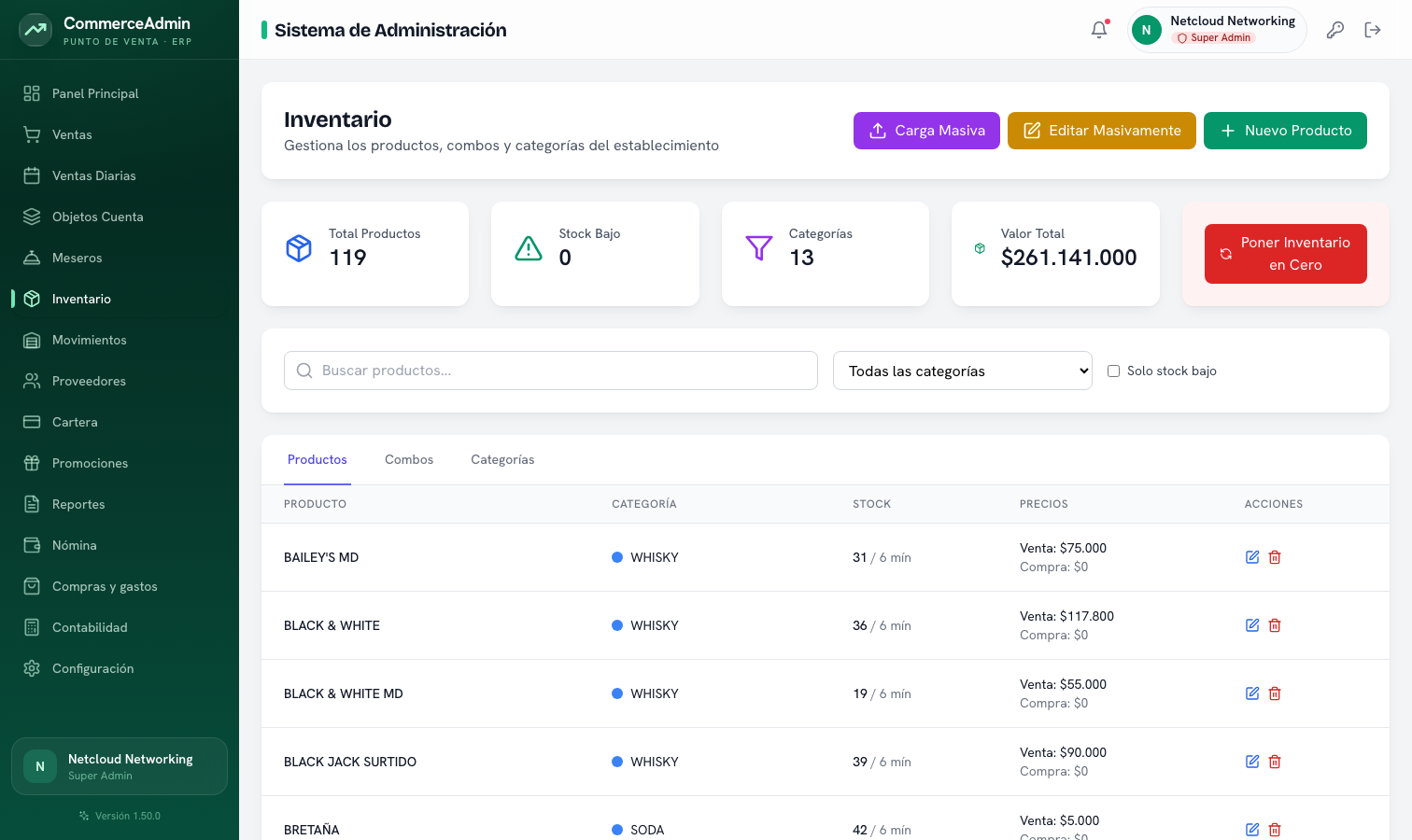Edit the BLACK & WHITE product row
The width and height of the screenshot is (1412, 840).
pyautogui.click(x=1252, y=625)
